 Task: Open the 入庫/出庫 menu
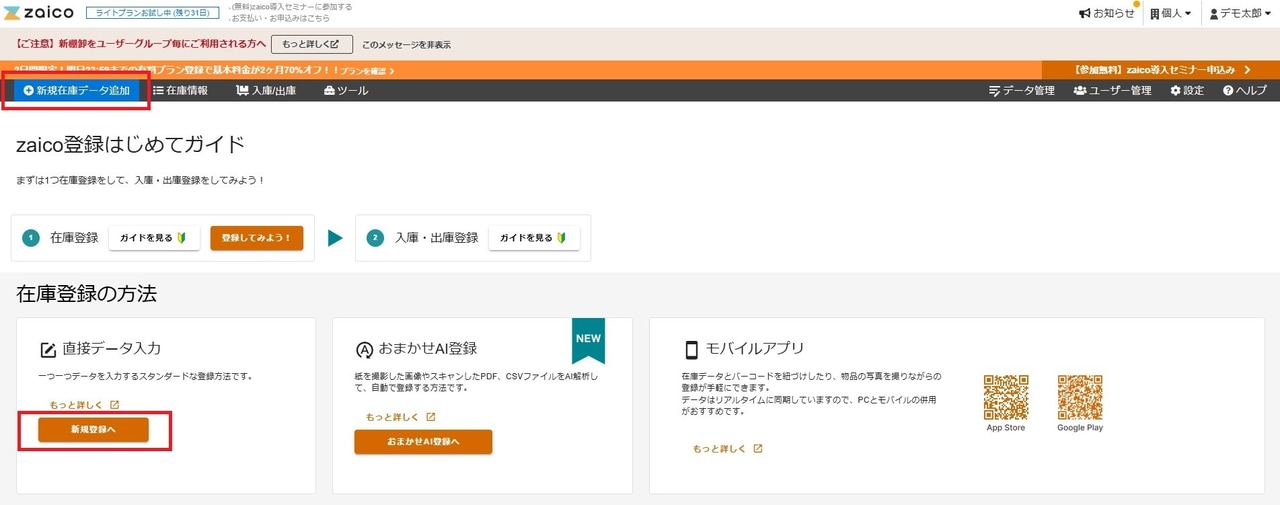point(266,90)
